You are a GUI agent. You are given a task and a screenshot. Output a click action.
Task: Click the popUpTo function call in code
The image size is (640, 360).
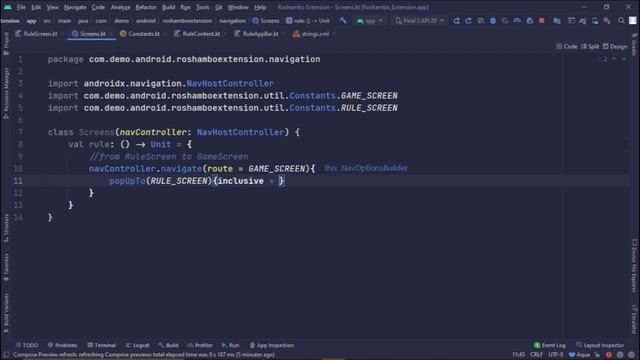tap(127, 181)
